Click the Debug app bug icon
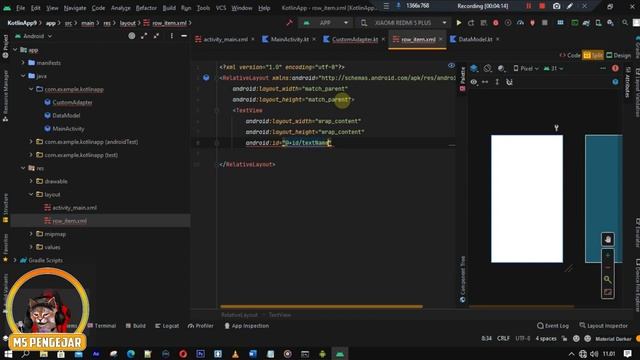 click(x=496, y=23)
